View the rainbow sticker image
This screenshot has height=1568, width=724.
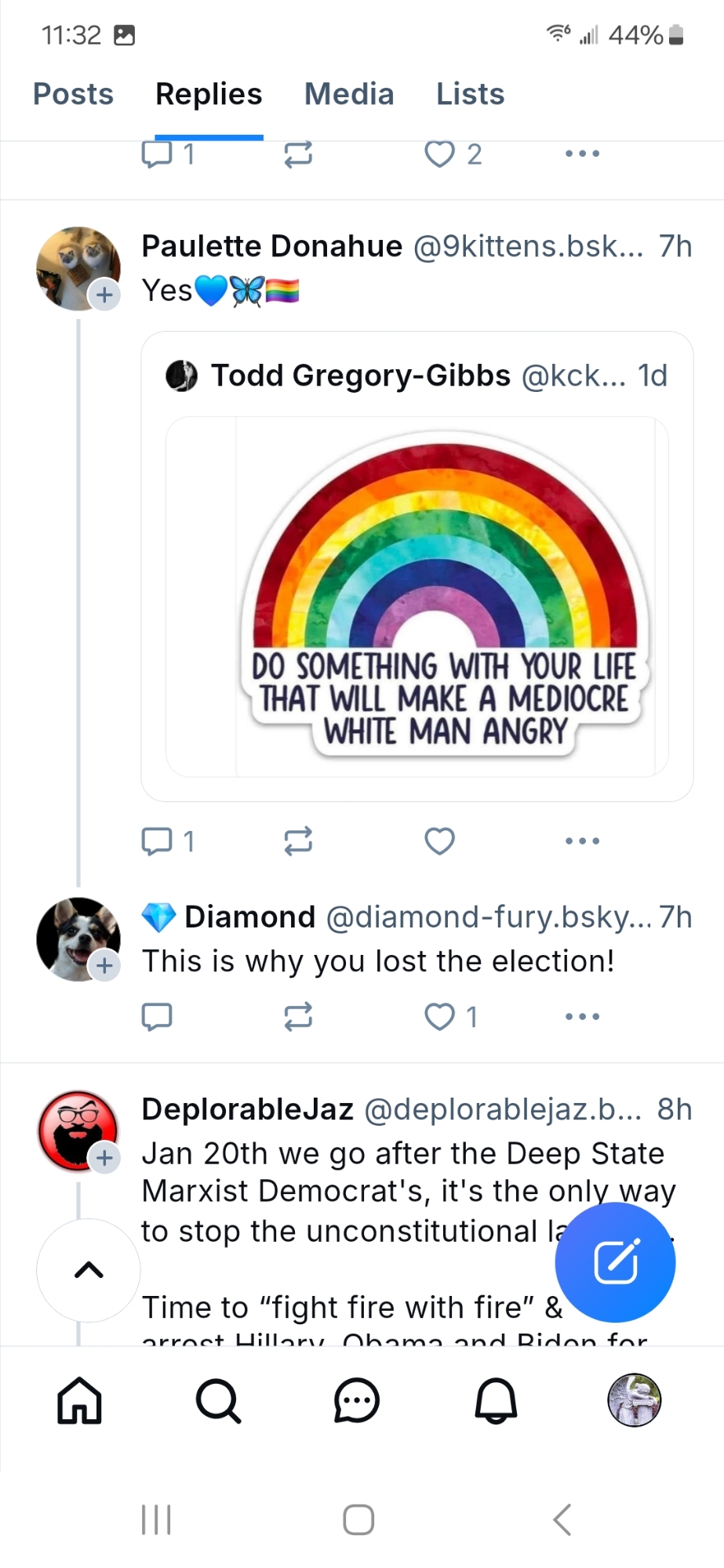[x=445, y=597]
